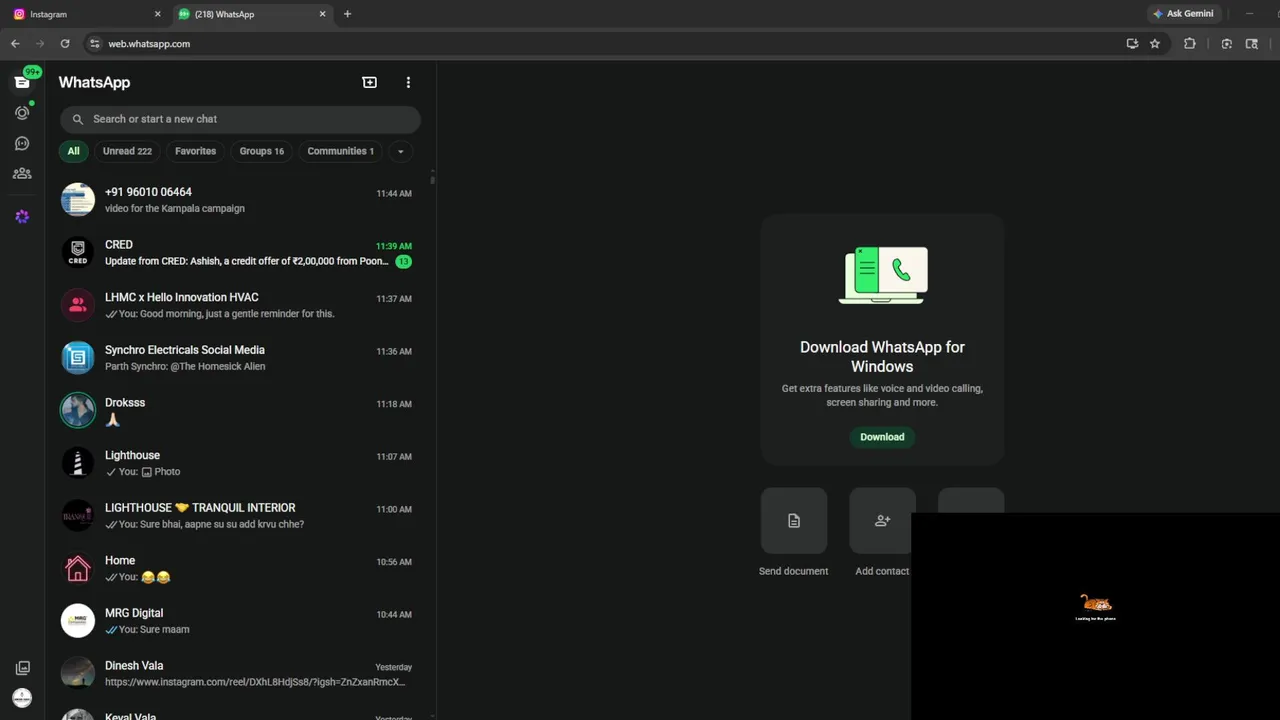Open site information icon in address bar
Image resolution: width=1280 pixels, height=720 pixels.
point(95,44)
